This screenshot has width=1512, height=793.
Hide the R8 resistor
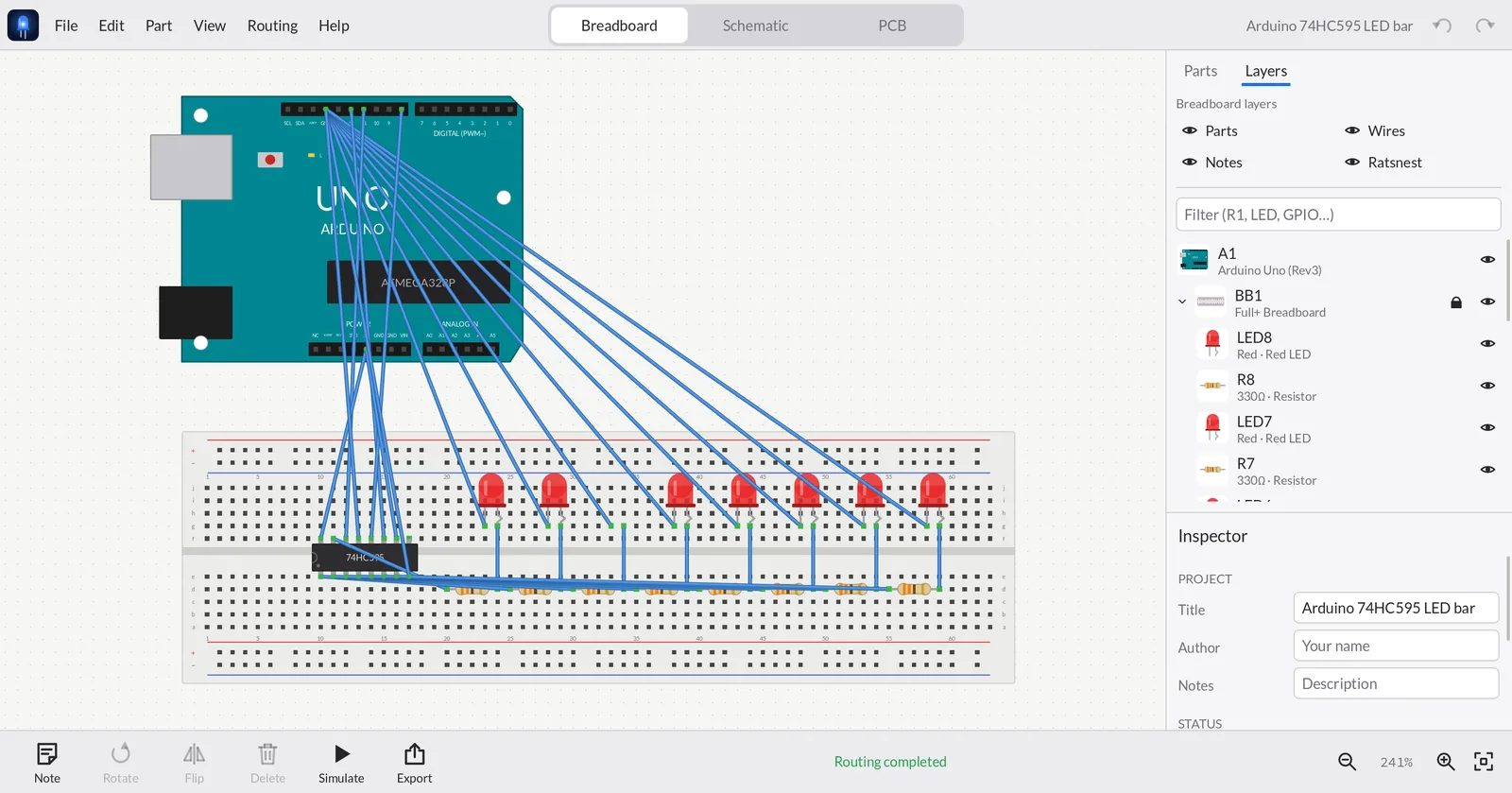point(1487,386)
